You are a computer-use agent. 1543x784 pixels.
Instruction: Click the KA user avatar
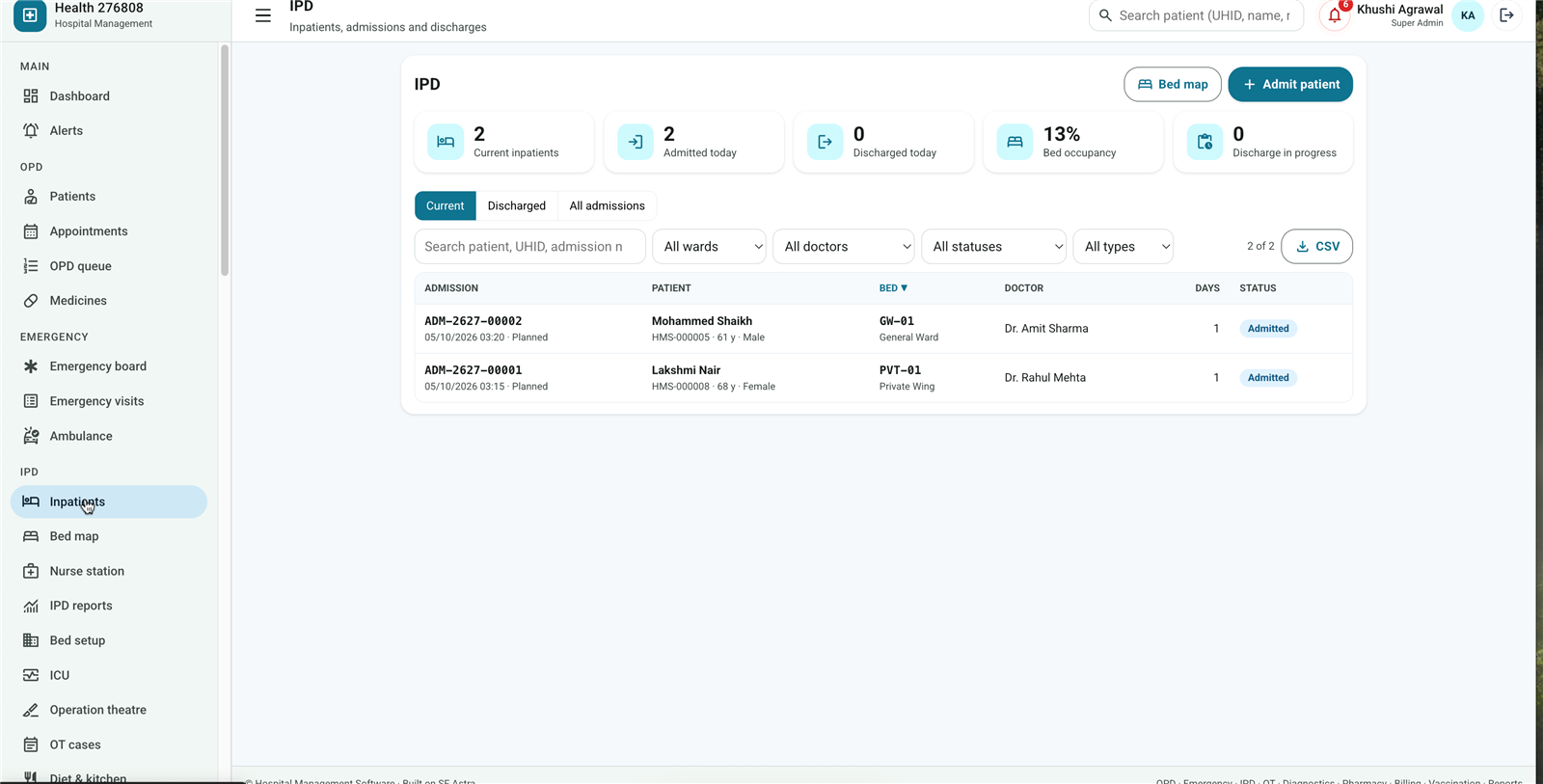1468,15
